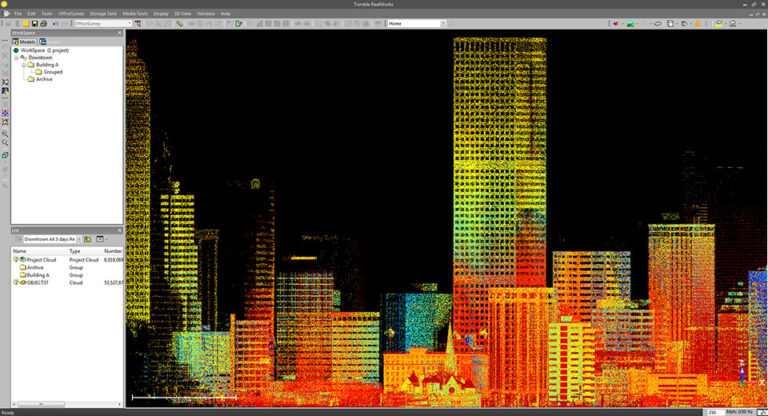Open the OfficeSurvey mode dropdown
Image resolution: width=768 pixels, height=416 pixels.
[x=129, y=23]
